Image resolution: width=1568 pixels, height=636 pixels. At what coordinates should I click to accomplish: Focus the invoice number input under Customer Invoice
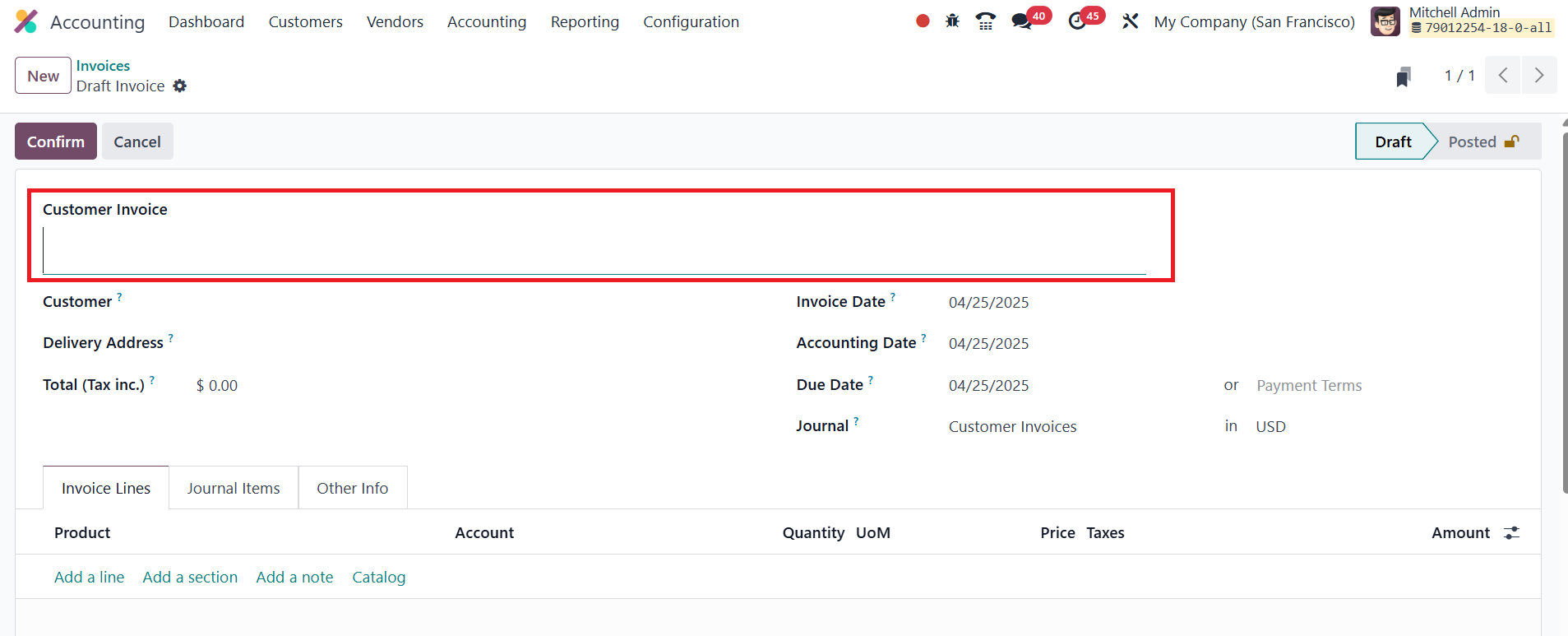pyautogui.click(x=594, y=251)
